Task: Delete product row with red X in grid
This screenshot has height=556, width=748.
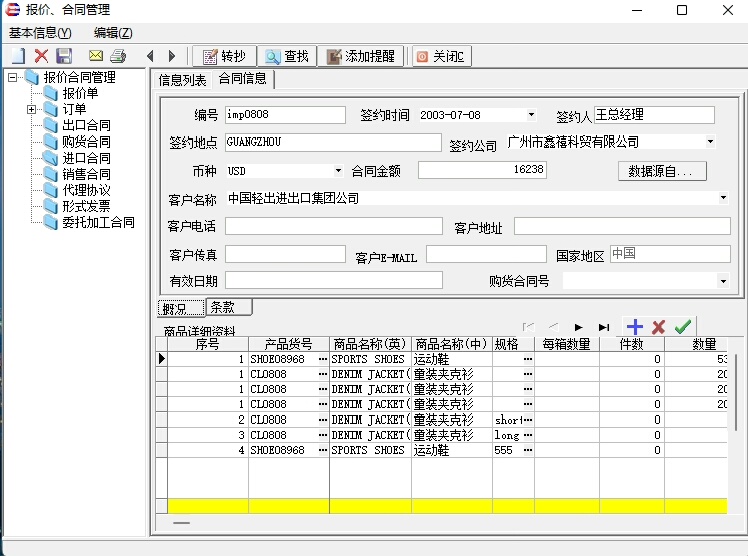Action: click(x=658, y=327)
